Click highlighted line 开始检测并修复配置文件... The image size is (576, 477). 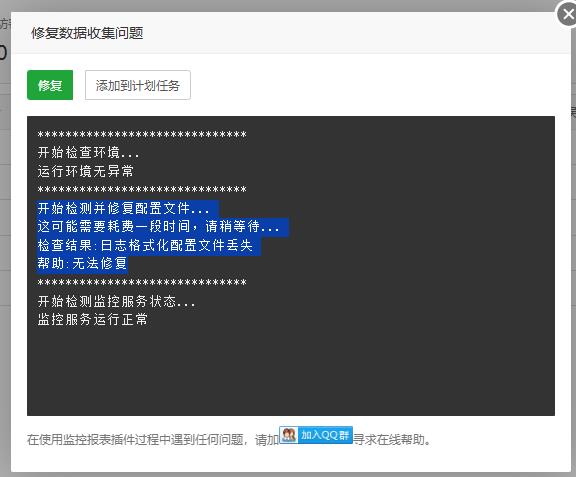123,208
